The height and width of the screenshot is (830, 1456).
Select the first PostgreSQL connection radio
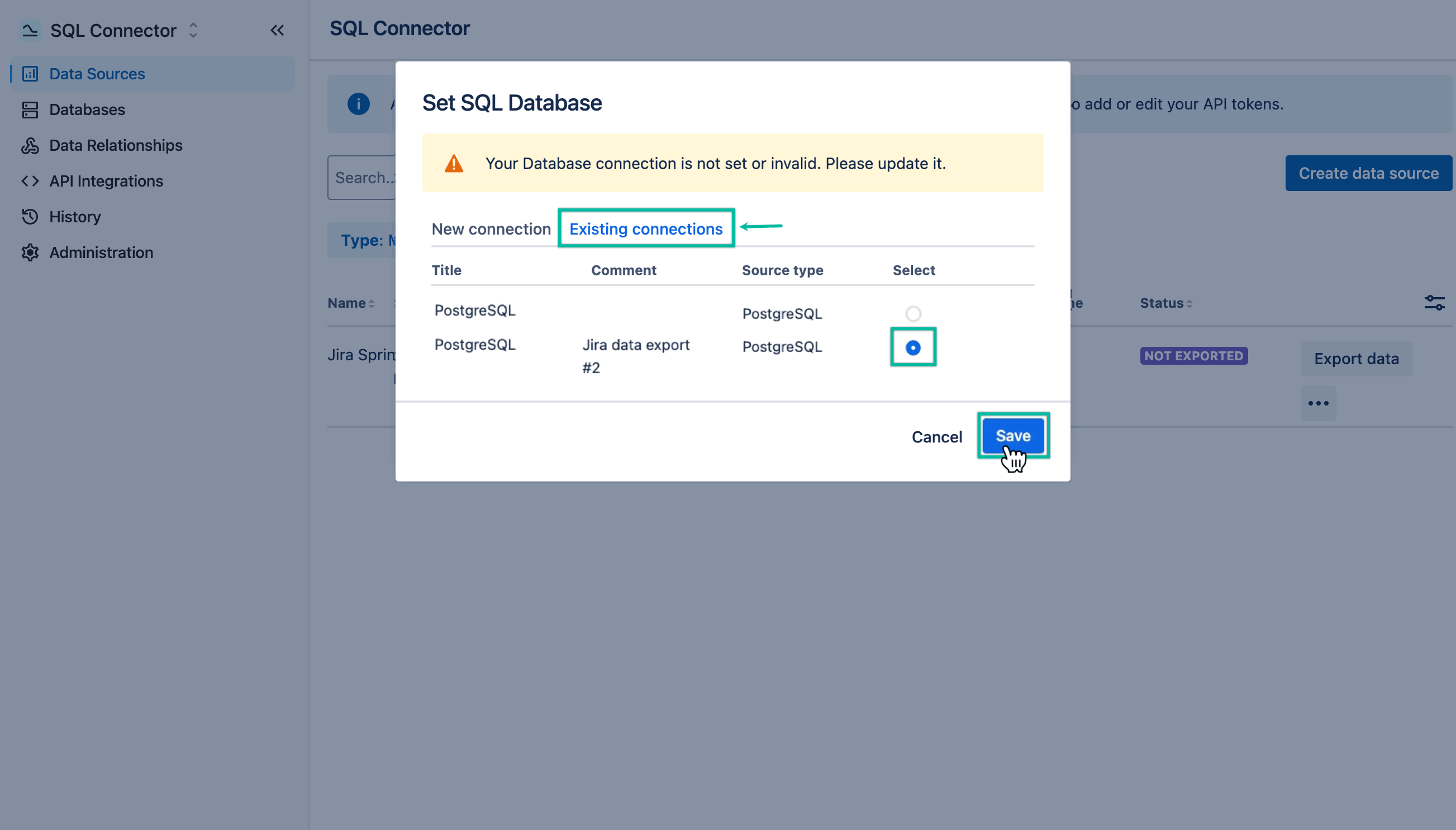(912, 313)
